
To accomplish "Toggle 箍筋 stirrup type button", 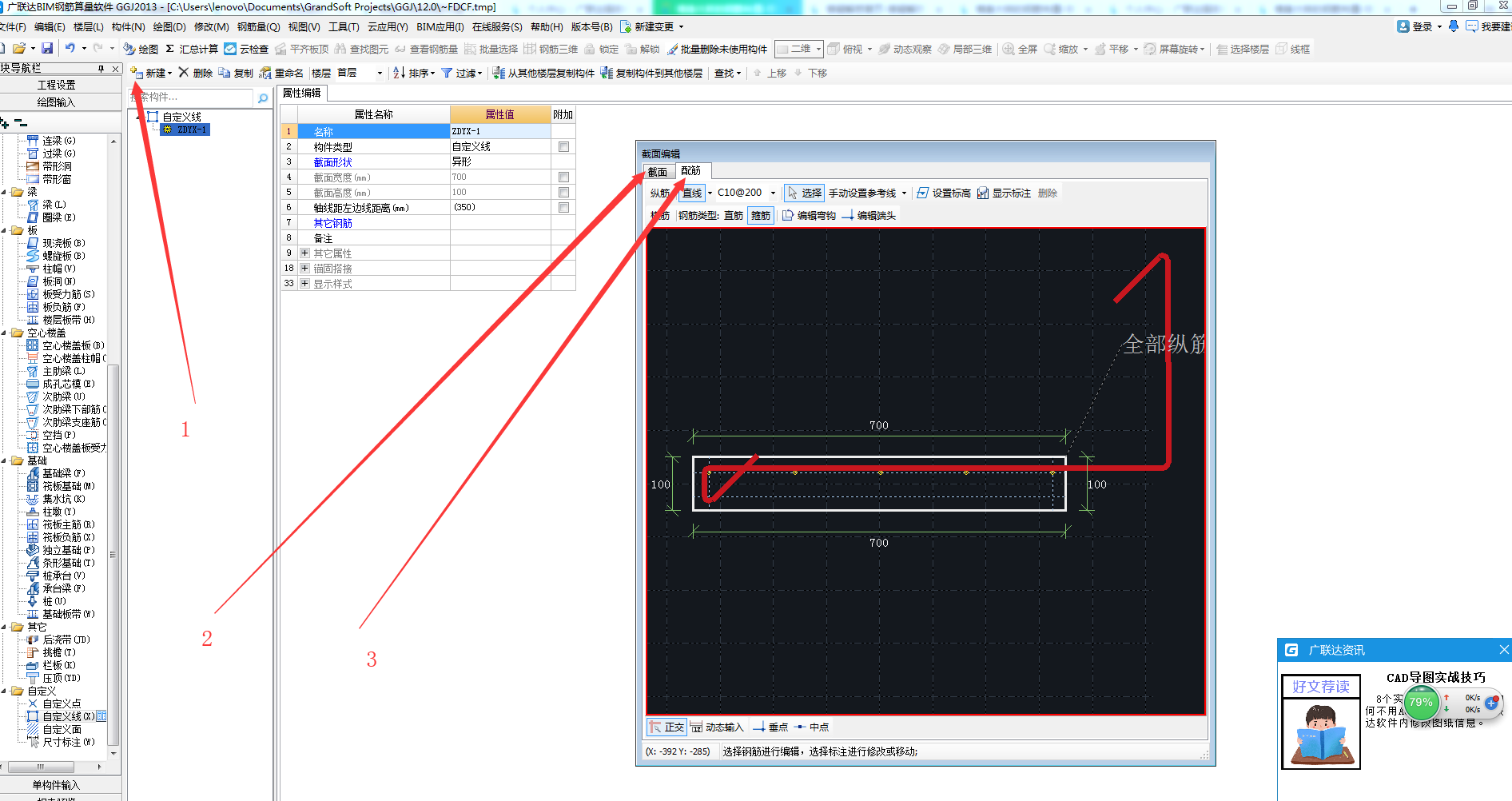I will [761, 215].
